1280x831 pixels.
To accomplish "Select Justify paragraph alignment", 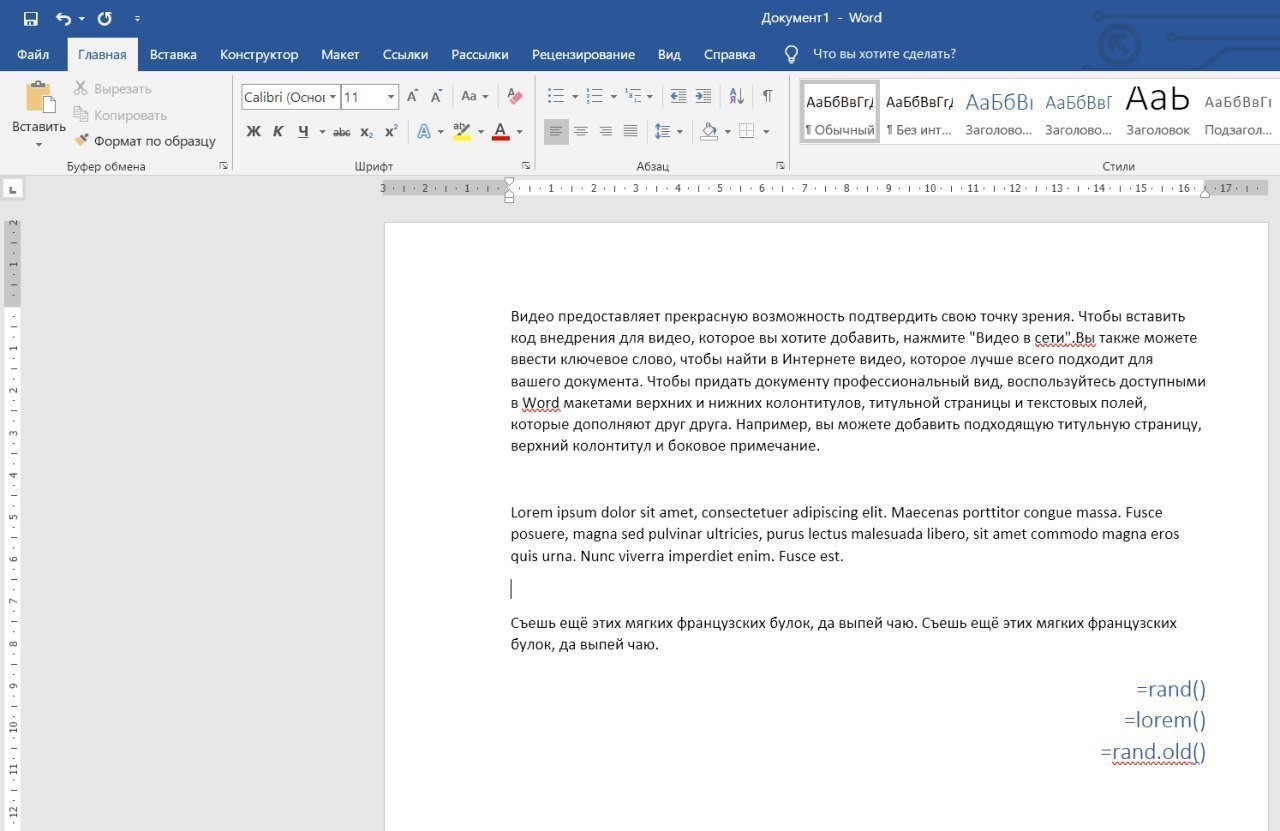I will [x=630, y=131].
